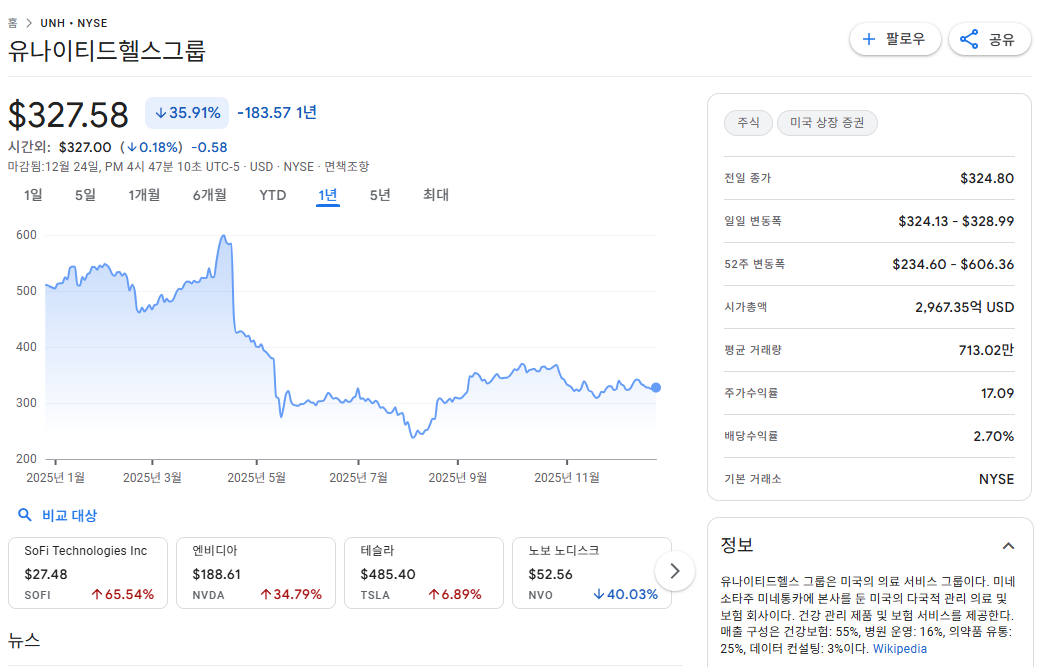Screen dimensions: 1042x667
Task: Go to 홈 breadcrumb link
Action: click(x=13, y=23)
